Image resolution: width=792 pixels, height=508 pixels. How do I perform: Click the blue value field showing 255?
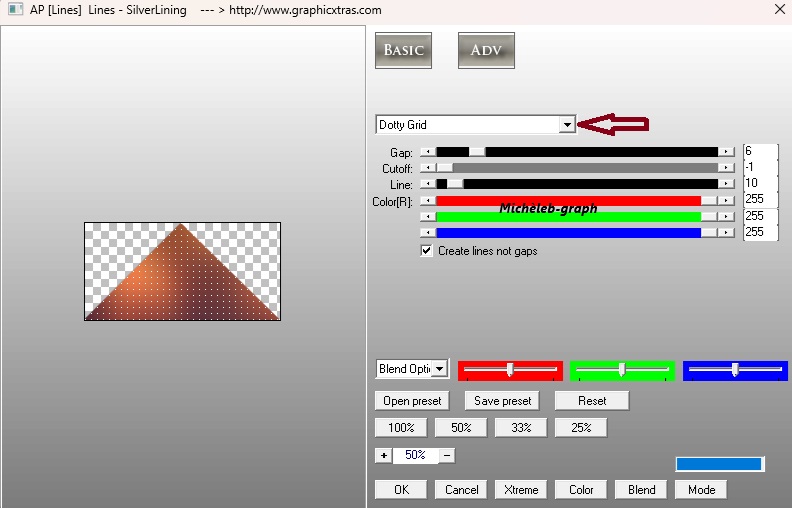click(760, 232)
